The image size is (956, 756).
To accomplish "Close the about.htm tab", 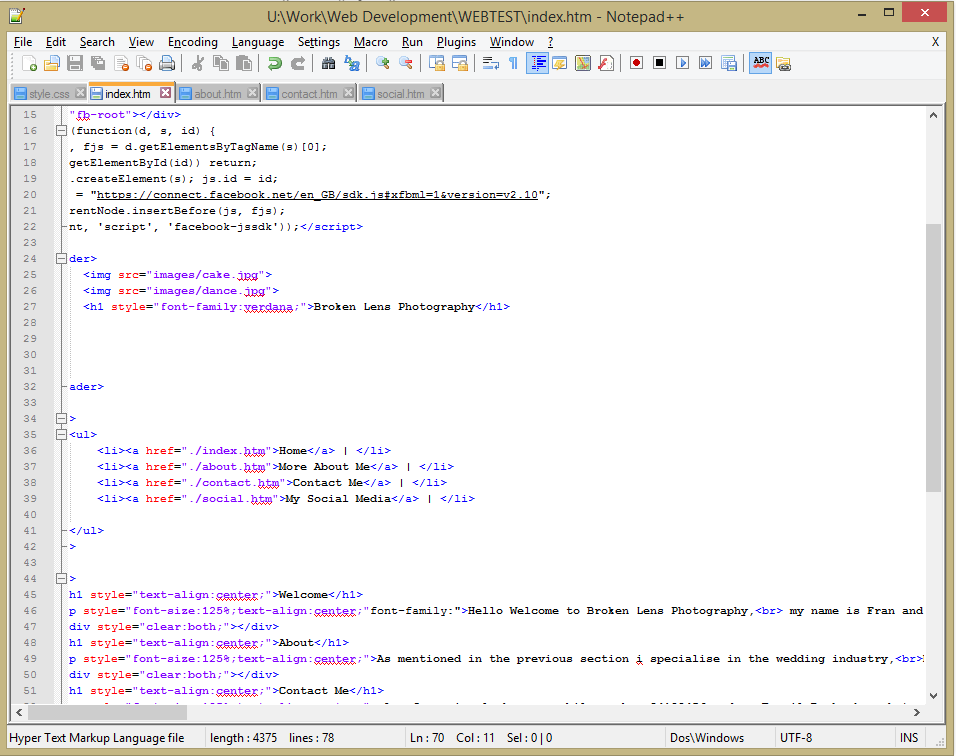I will click(x=252, y=91).
